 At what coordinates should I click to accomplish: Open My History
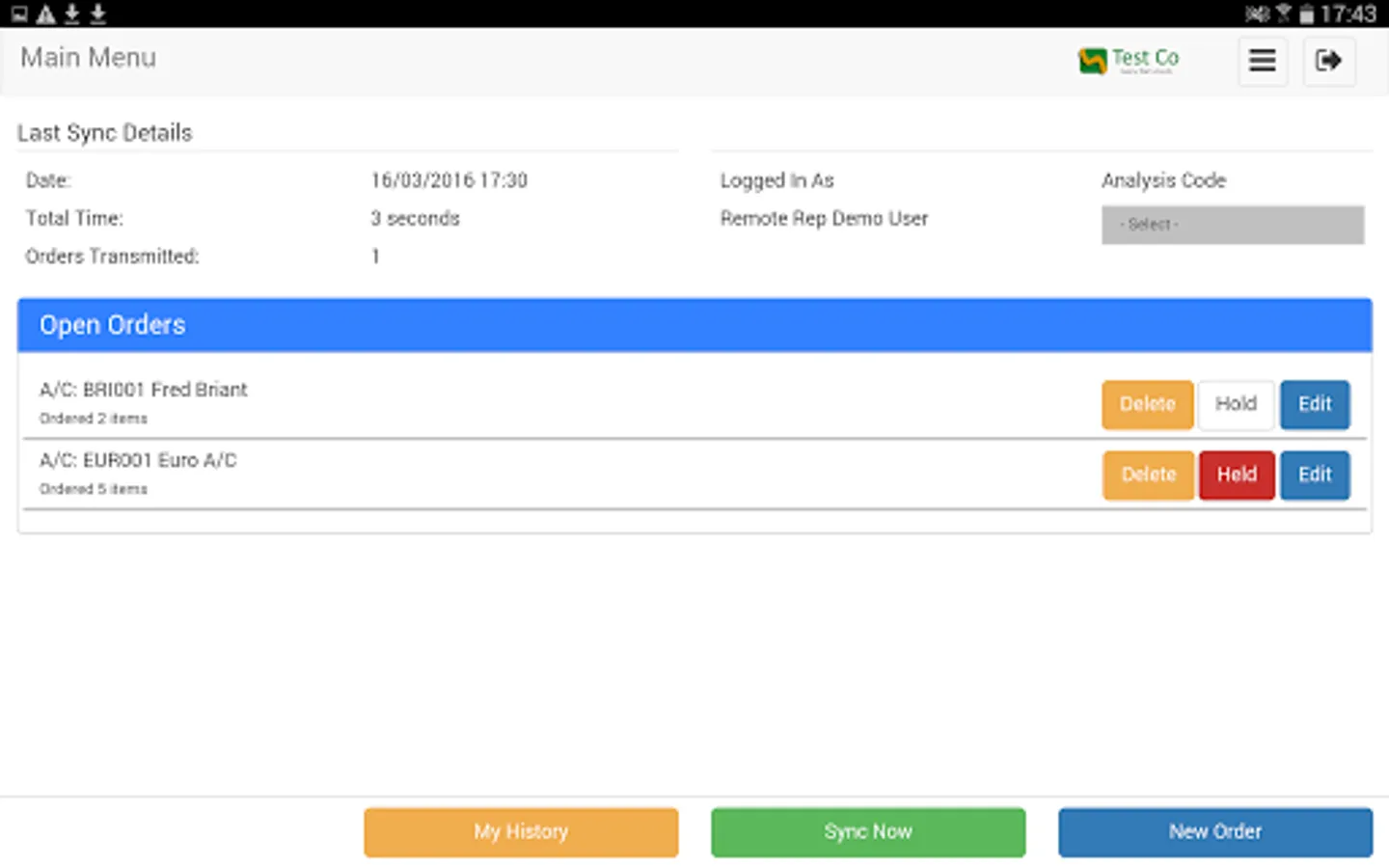point(521,831)
